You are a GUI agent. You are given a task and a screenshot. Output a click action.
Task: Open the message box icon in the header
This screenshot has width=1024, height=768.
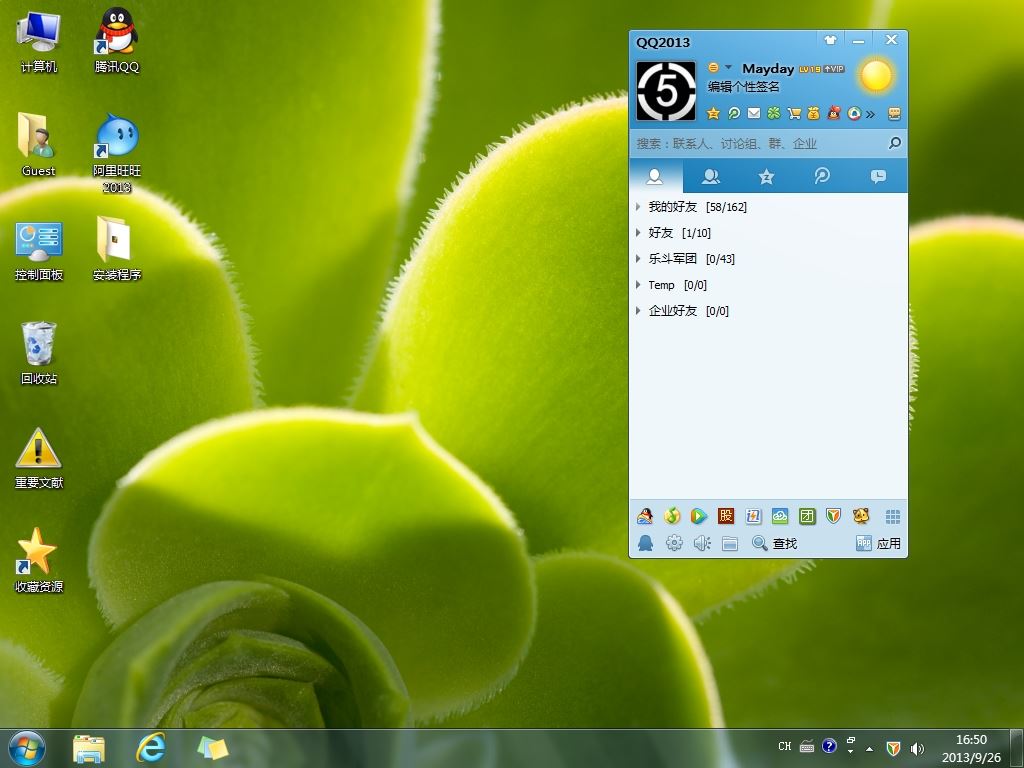[895, 114]
